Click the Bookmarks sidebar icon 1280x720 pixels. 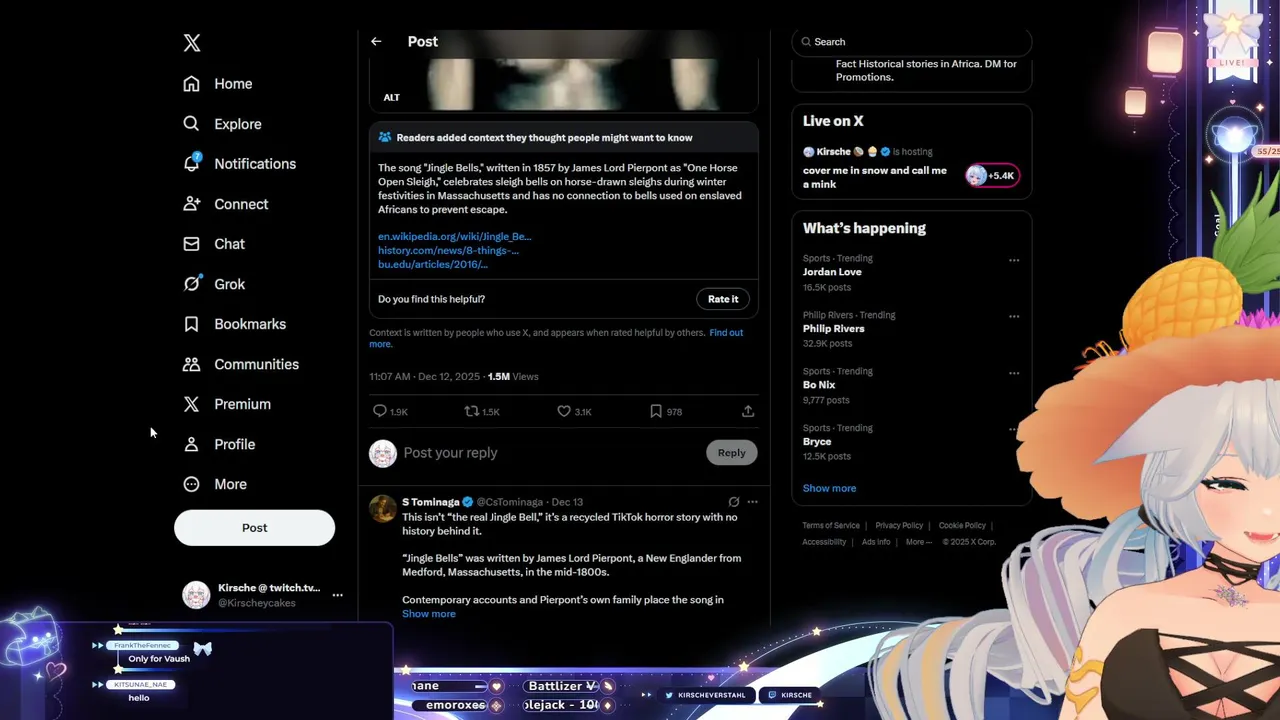[x=191, y=324]
